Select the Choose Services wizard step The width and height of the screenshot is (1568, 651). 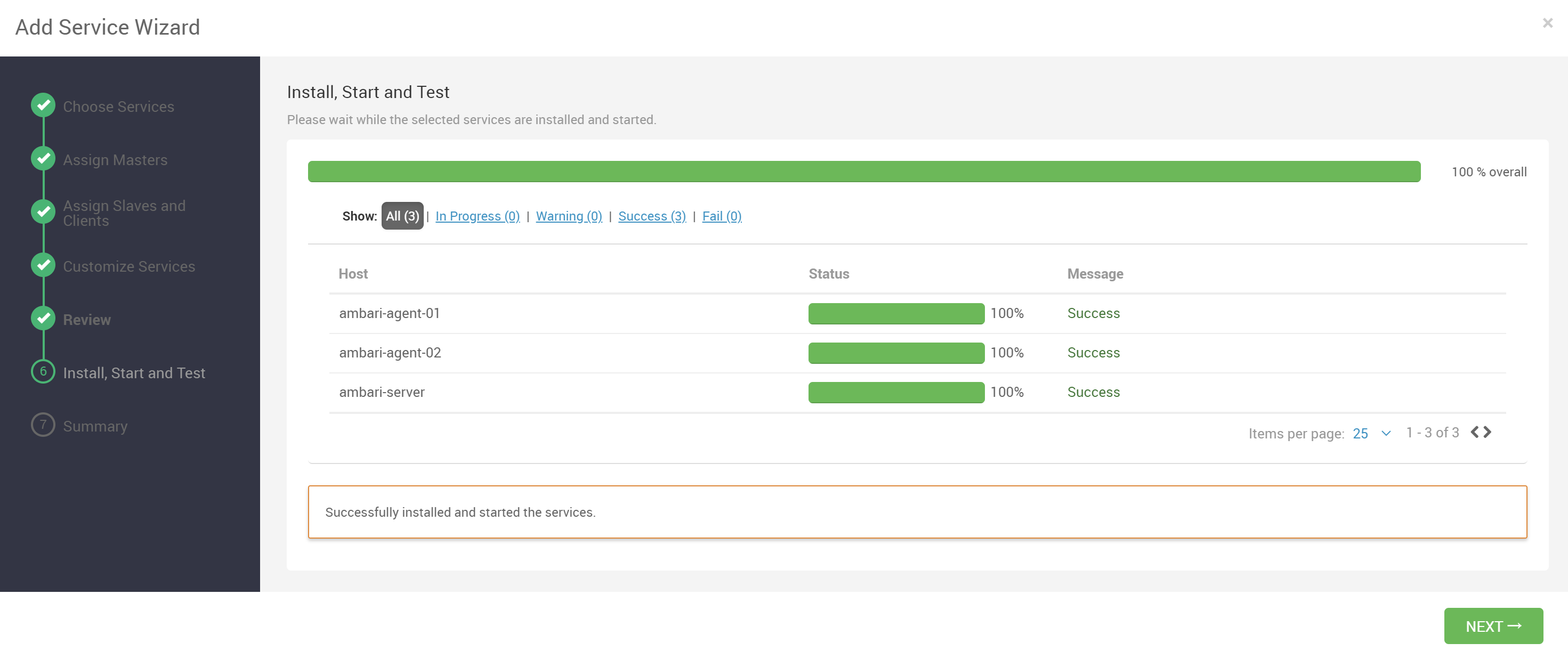pyautogui.click(x=118, y=107)
